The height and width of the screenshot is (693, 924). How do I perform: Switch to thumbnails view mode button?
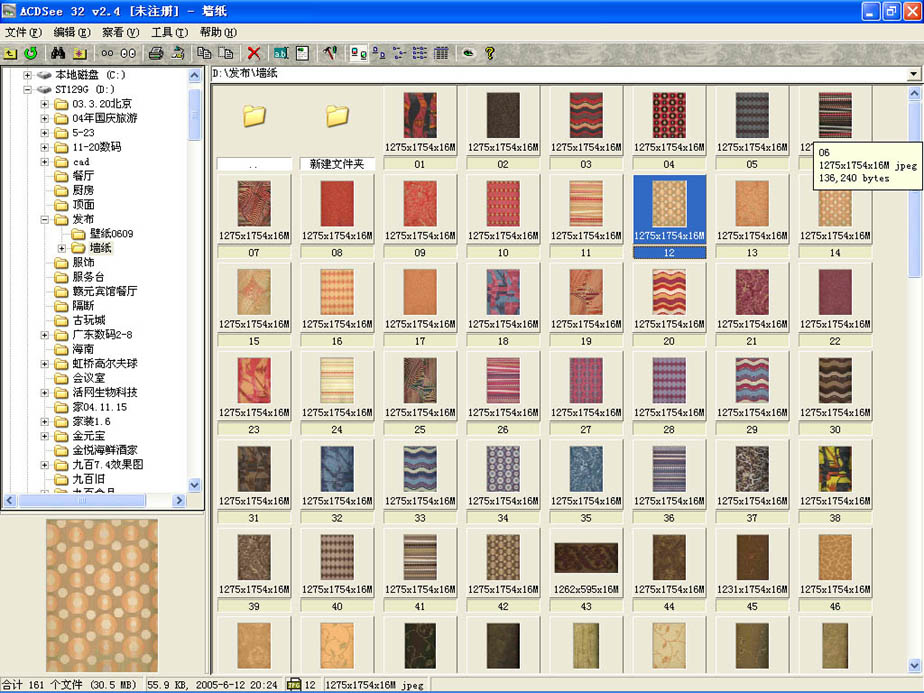click(358, 53)
